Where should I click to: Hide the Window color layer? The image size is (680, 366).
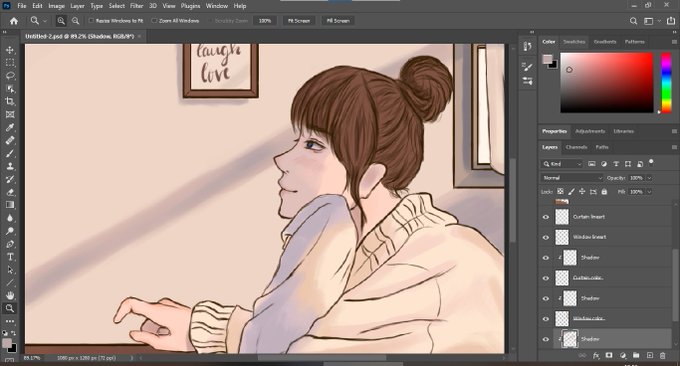[x=546, y=319]
